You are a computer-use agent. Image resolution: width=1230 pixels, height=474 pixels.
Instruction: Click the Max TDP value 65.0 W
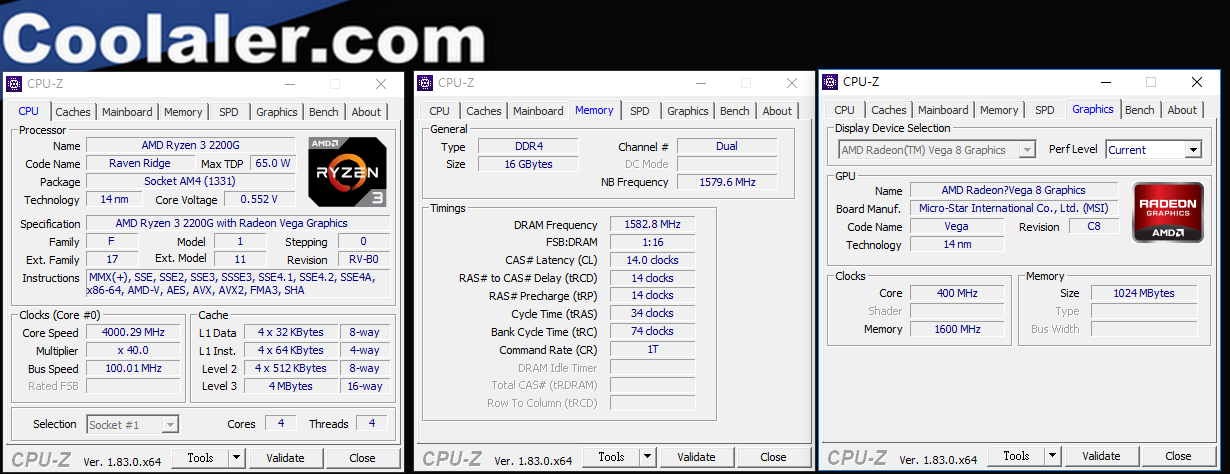pyautogui.click(x=273, y=163)
